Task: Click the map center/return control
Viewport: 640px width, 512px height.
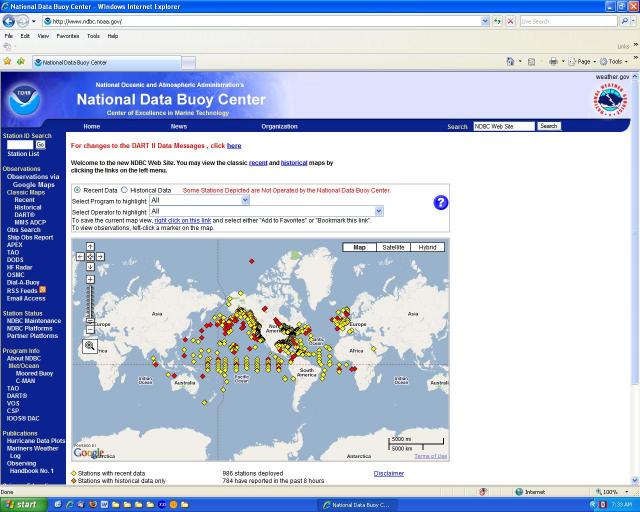Action: [90, 256]
